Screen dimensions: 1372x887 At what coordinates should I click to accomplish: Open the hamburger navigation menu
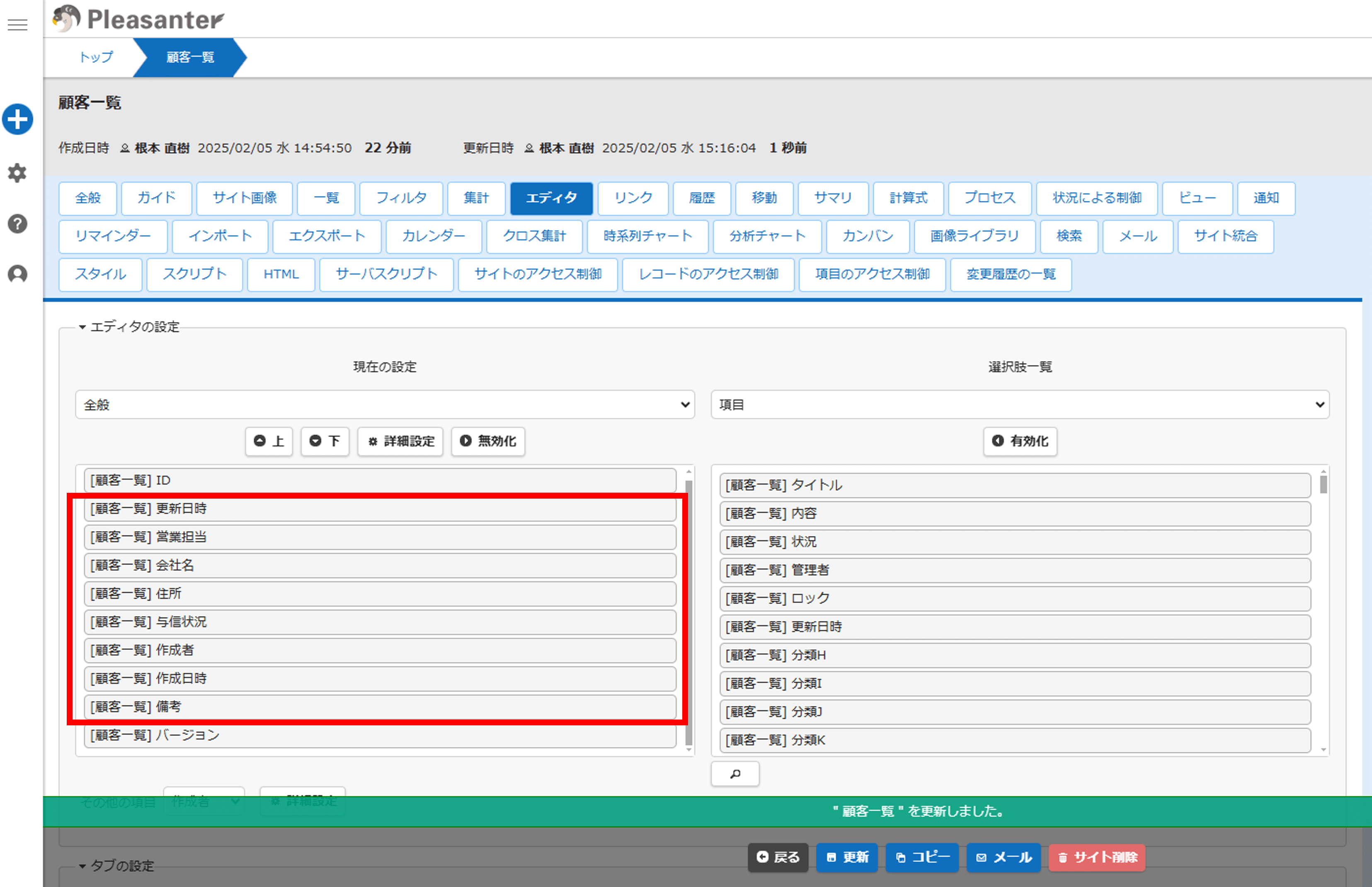tap(17, 25)
